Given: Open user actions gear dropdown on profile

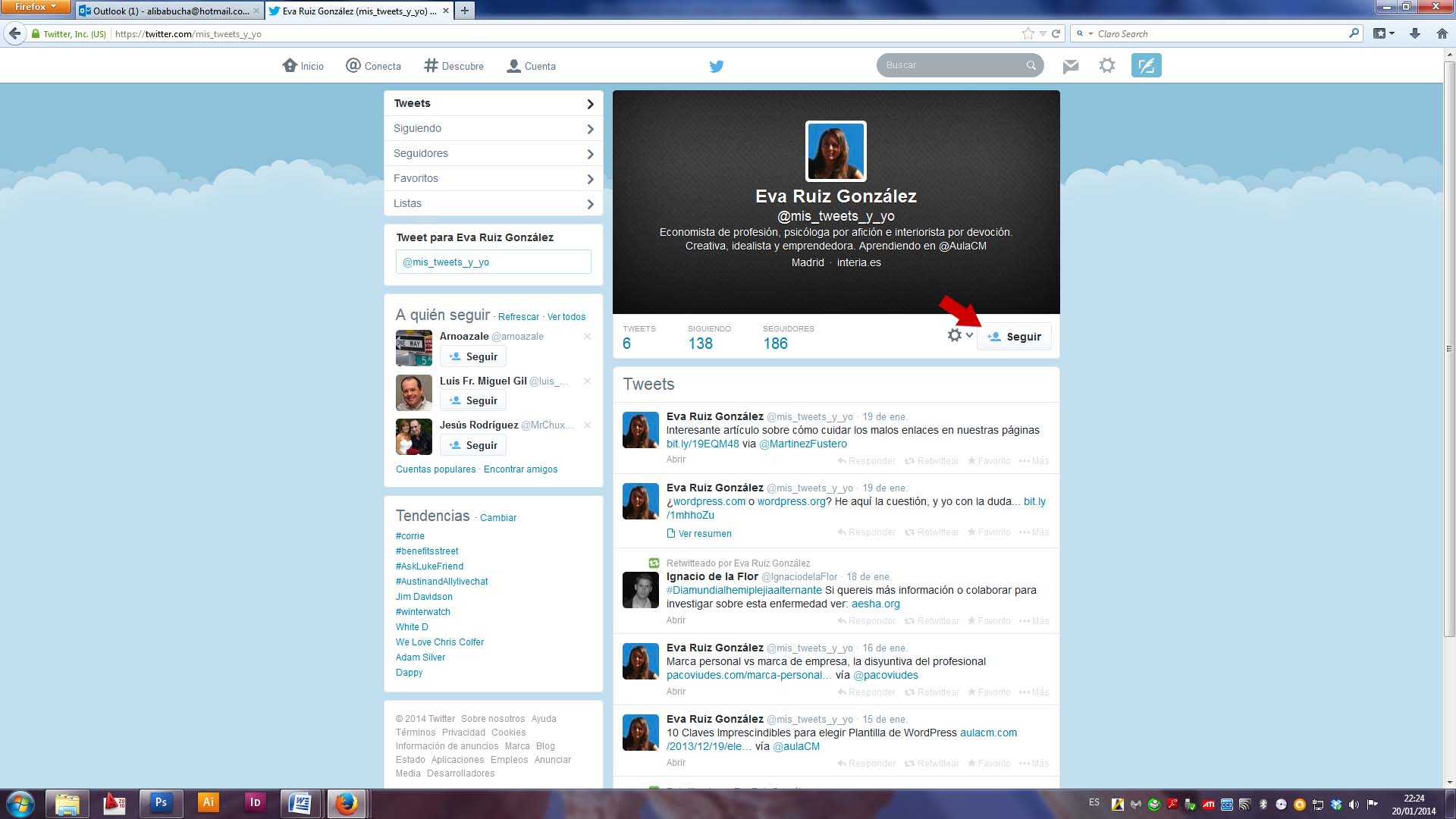Looking at the screenshot, I should tap(959, 335).
